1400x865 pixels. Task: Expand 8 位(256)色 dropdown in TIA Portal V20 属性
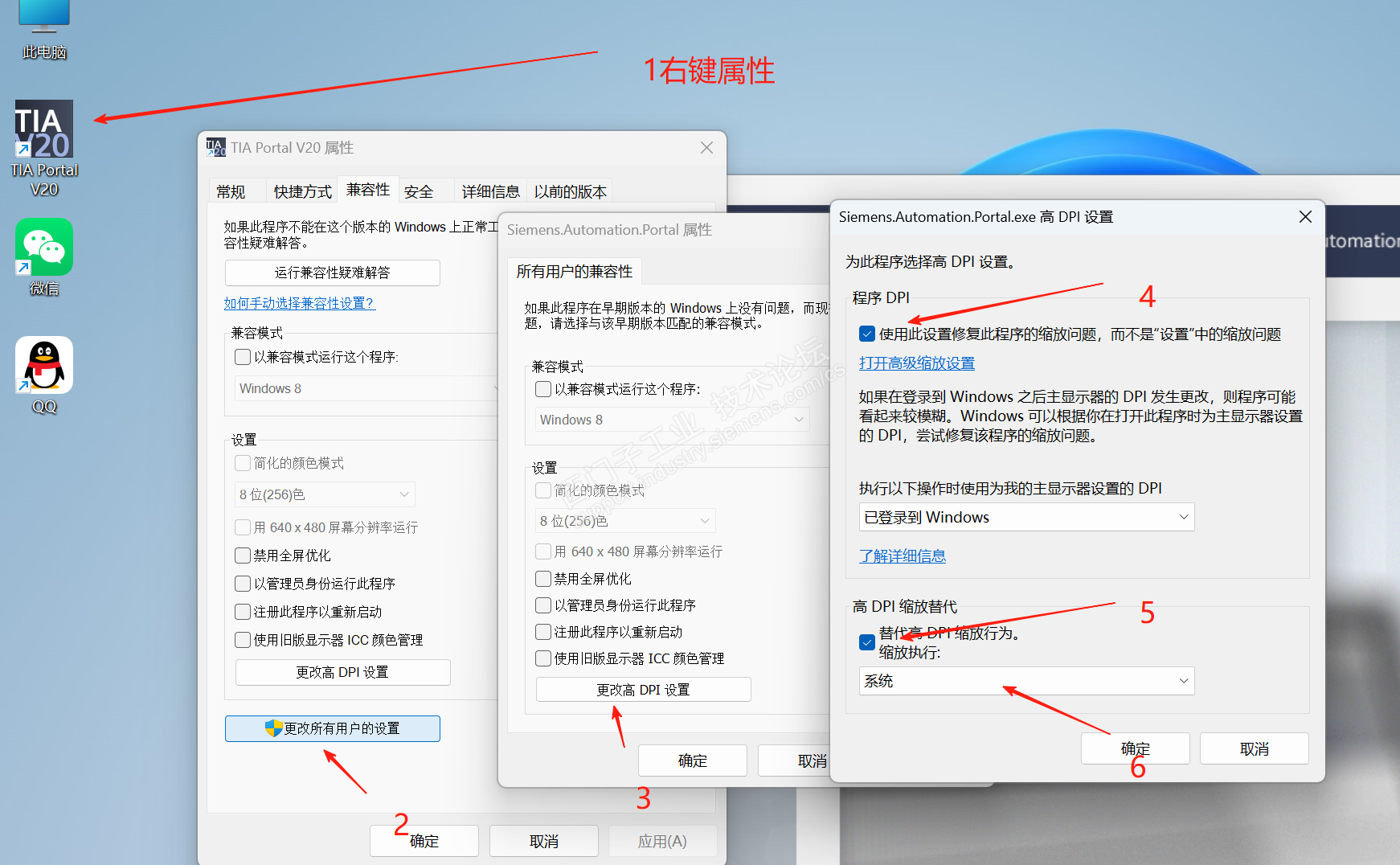[325, 494]
